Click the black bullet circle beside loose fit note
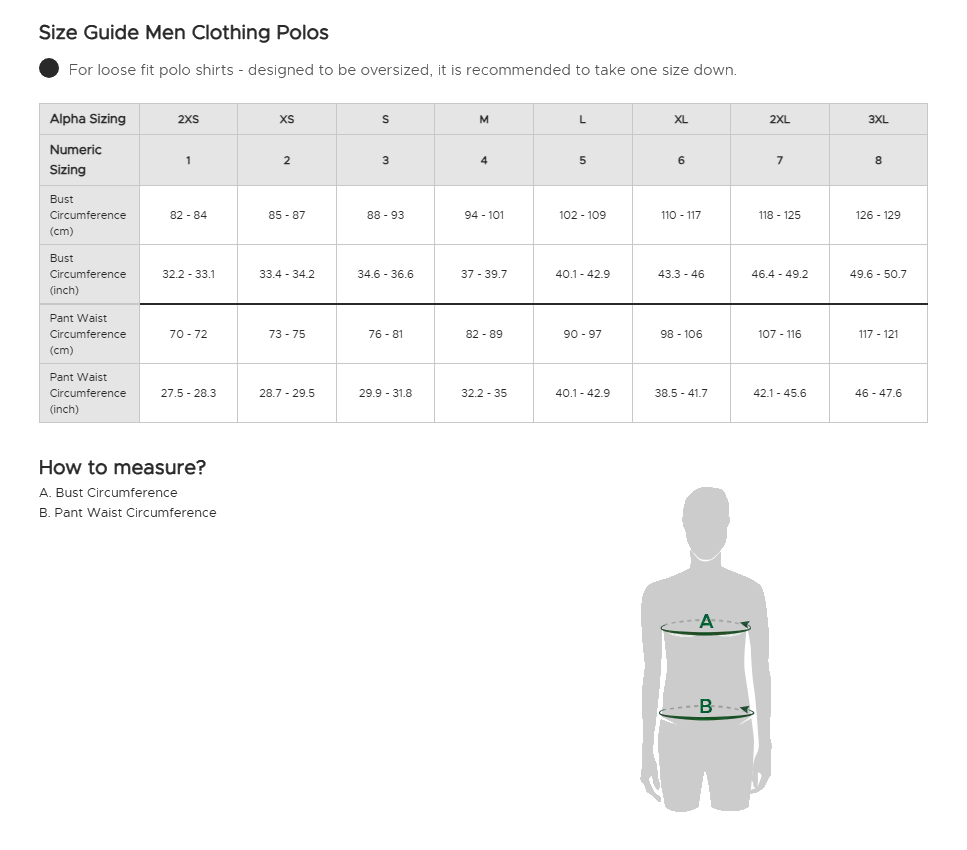 (x=49, y=68)
